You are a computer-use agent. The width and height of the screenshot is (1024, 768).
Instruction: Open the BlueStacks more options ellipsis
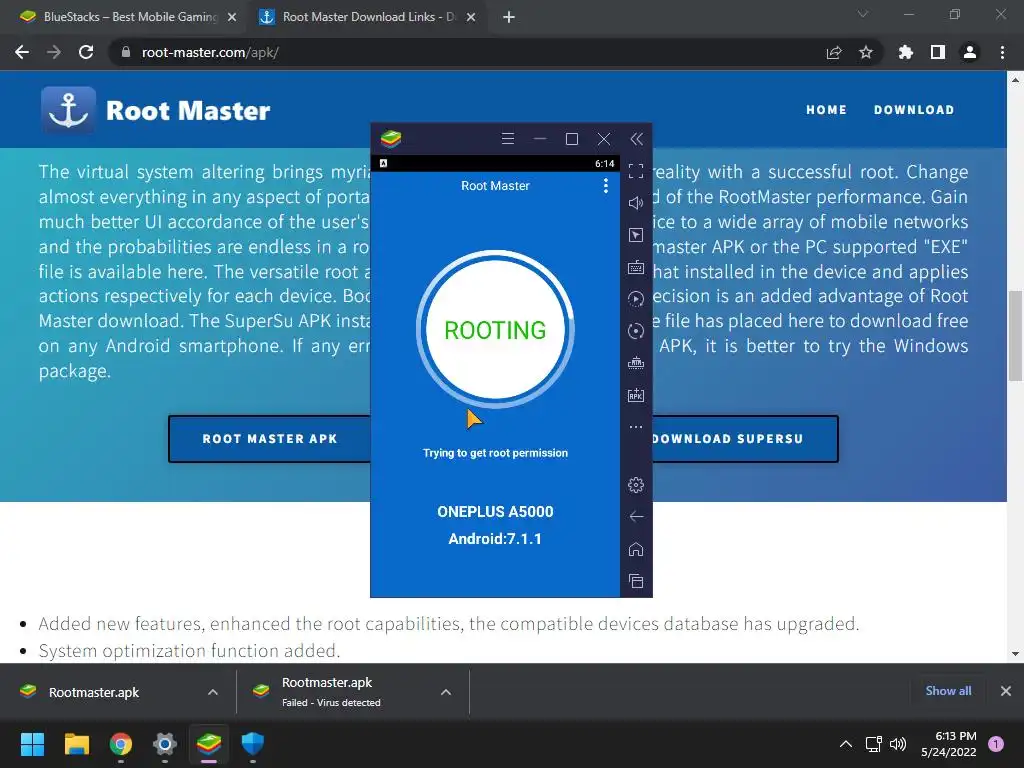click(x=635, y=427)
